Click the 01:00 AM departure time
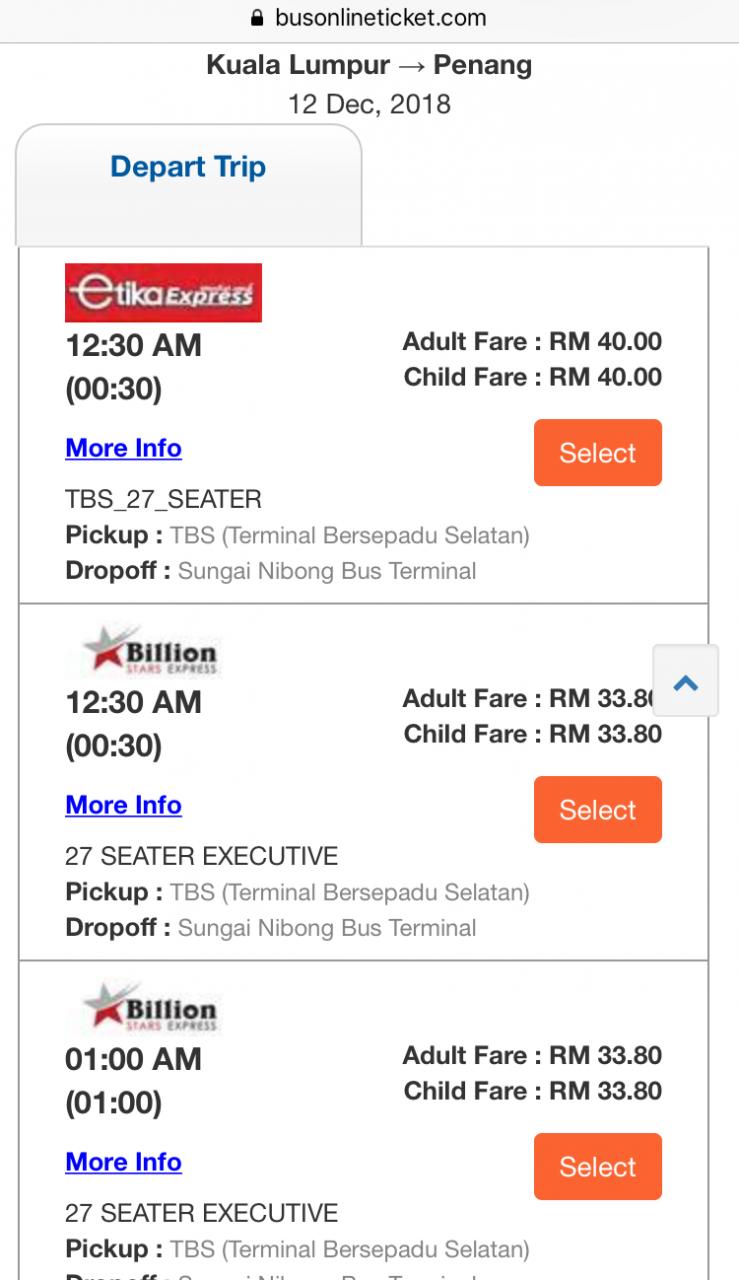 point(133,1059)
